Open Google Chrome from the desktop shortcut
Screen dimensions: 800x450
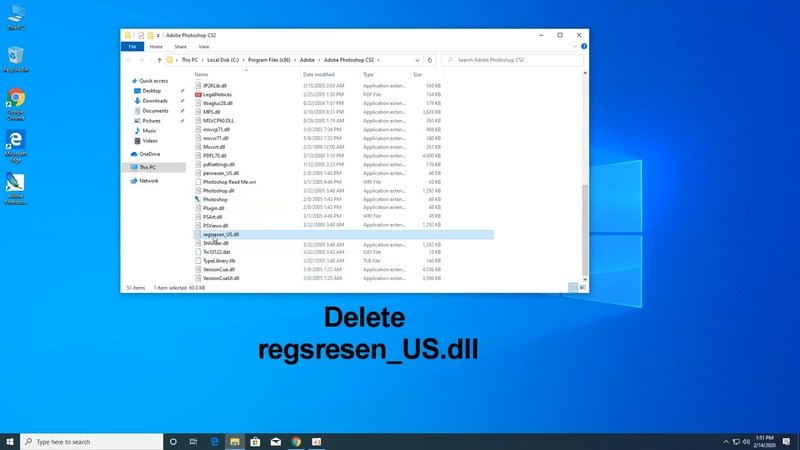(16, 99)
